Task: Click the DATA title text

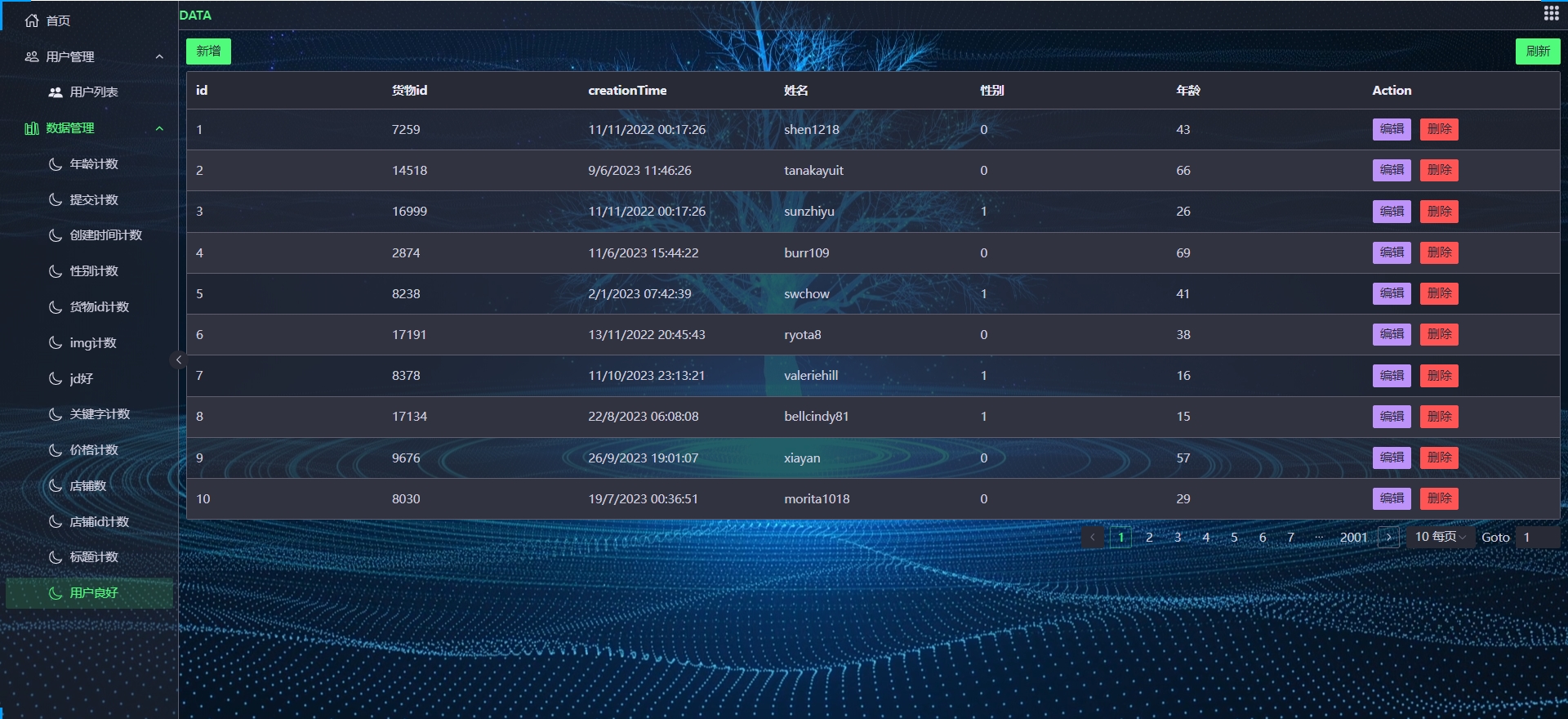Action: pyautogui.click(x=195, y=16)
